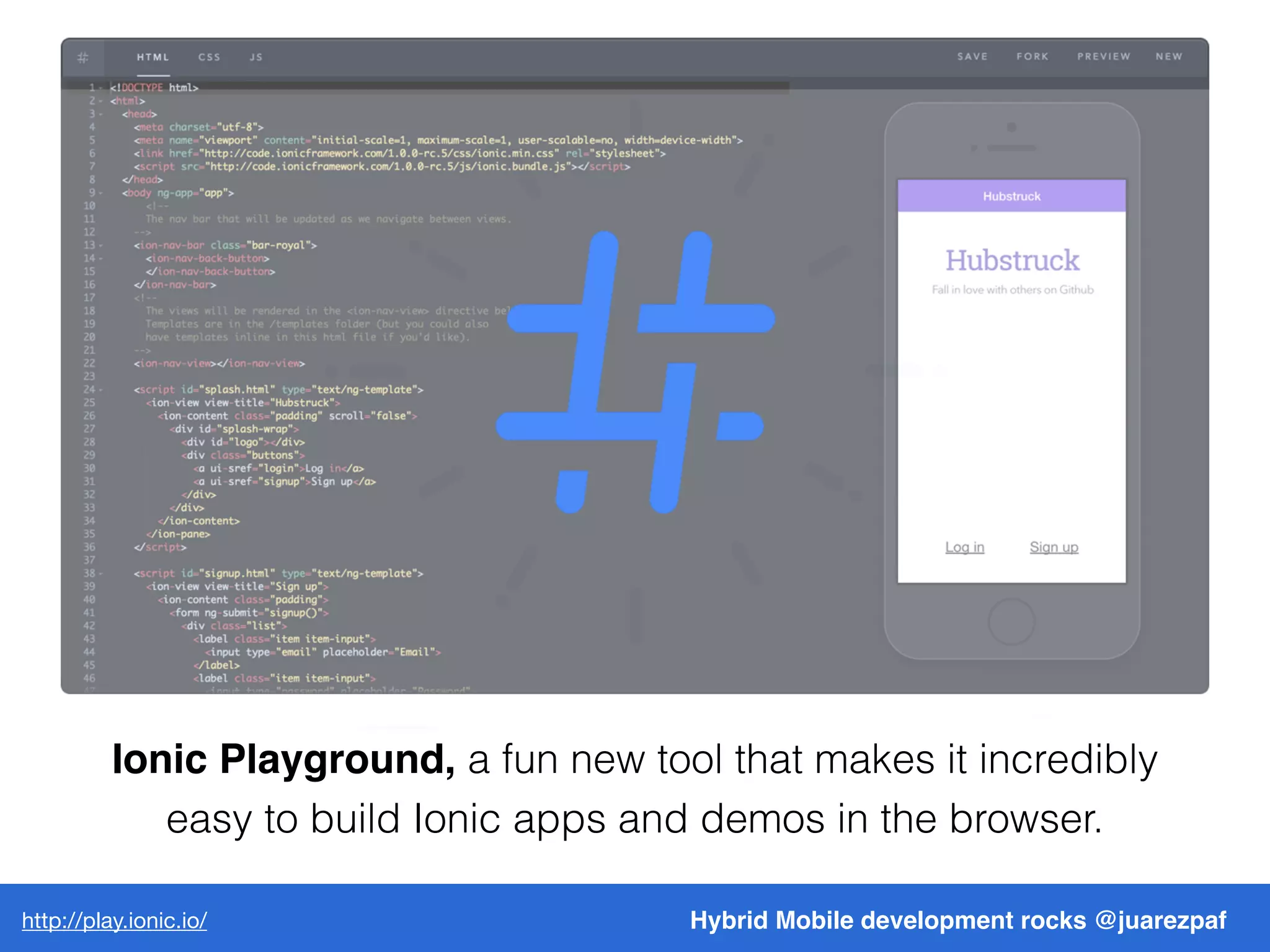
Task: Open the PREVIEW view
Action: 1104,56
